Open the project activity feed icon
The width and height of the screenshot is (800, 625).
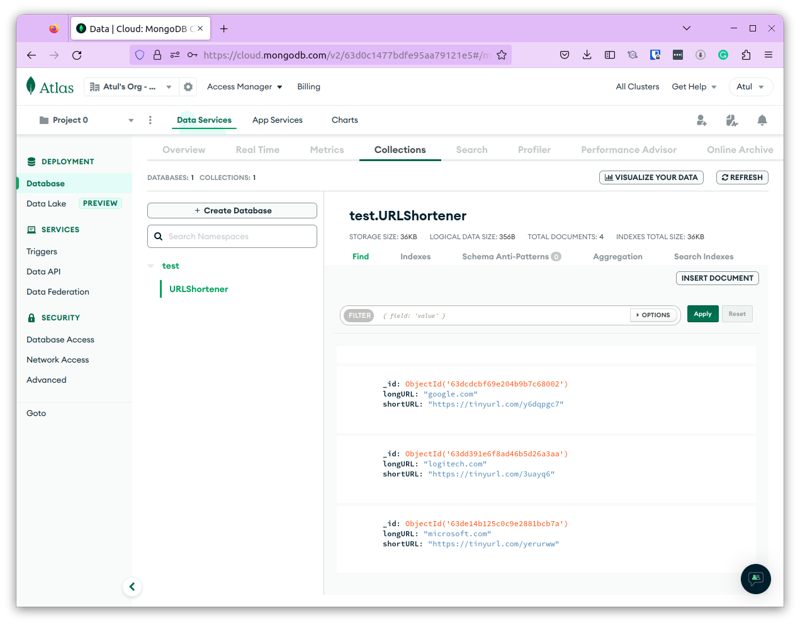coord(731,120)
